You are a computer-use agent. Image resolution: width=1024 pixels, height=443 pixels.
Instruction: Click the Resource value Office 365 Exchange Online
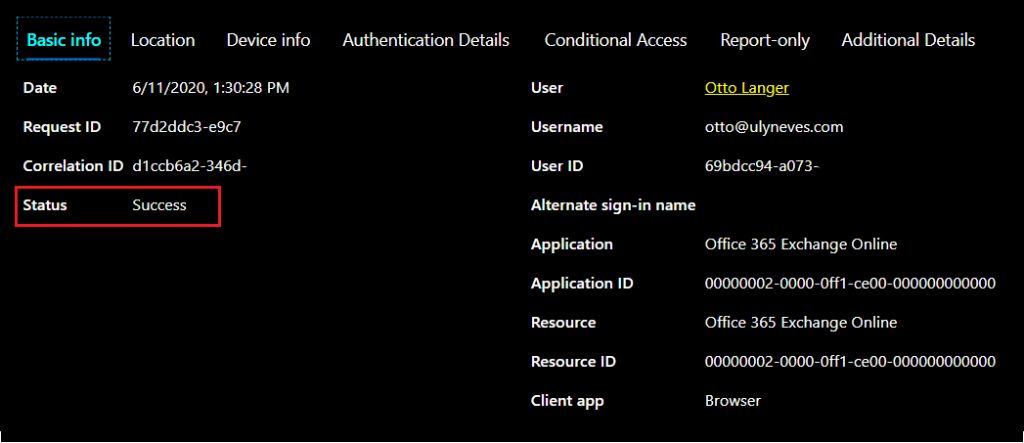pos(801,322)
